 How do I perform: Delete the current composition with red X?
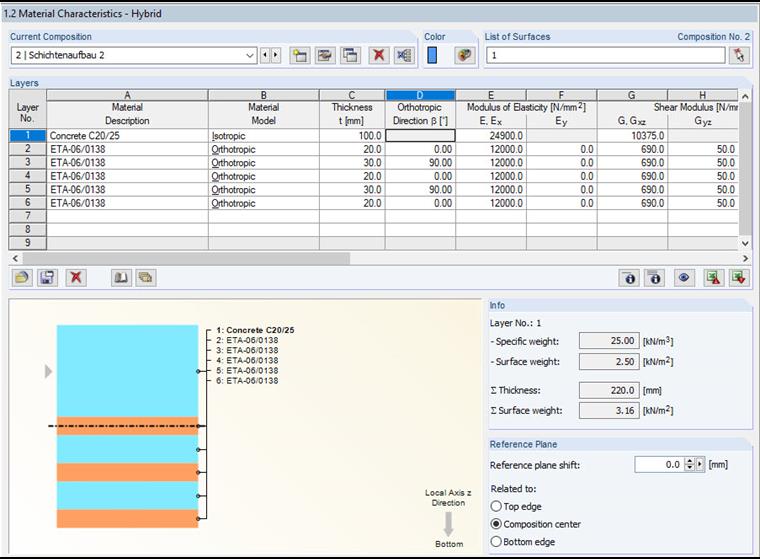click(x=379, y=55)
